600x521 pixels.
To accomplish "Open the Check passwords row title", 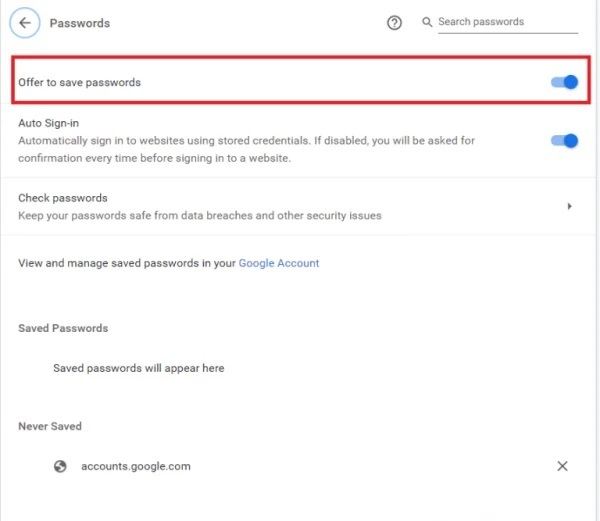I will pyautogui.click(x=63, y=198).
